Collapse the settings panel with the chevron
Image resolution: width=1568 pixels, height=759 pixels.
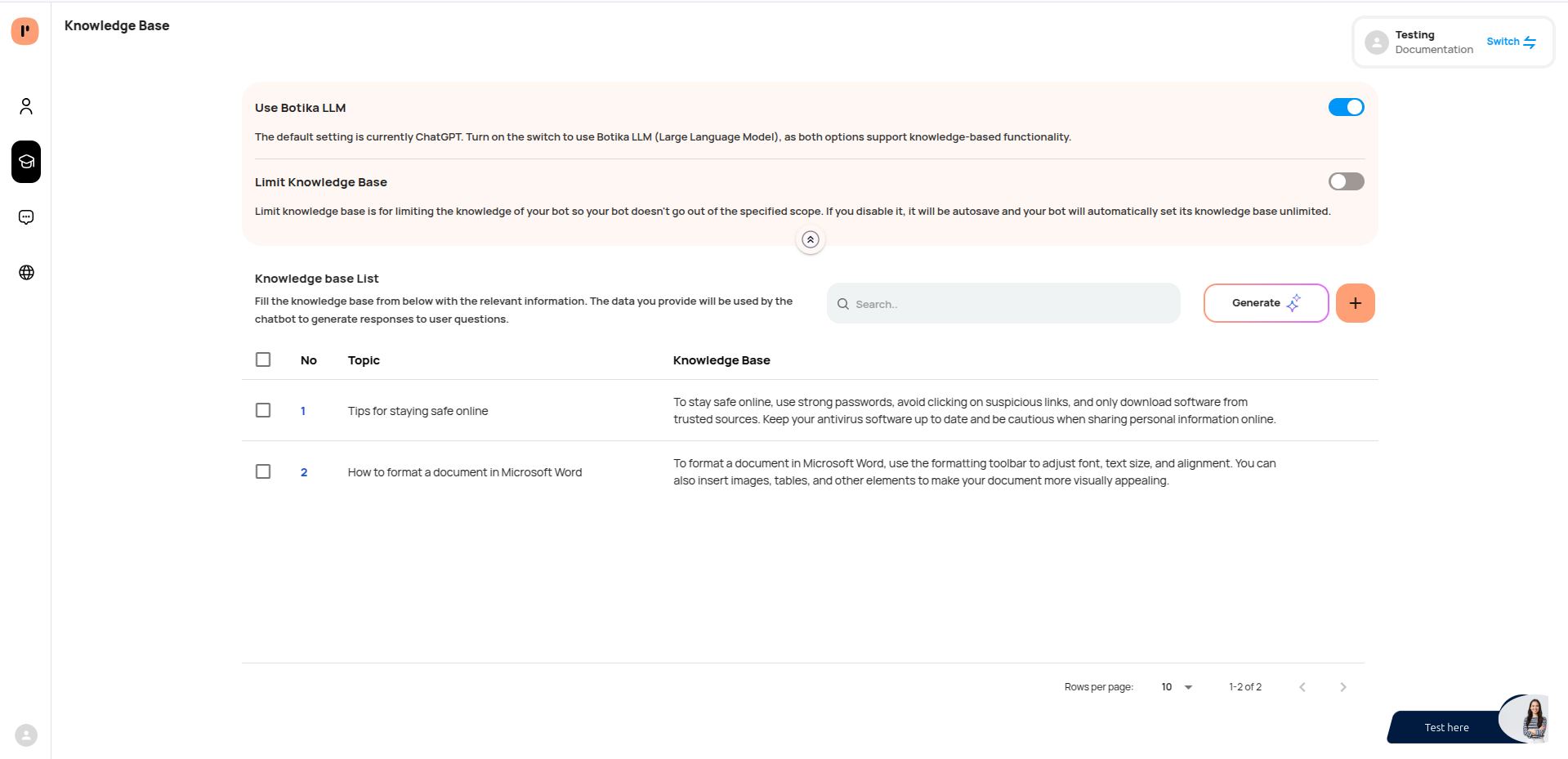[x=811, y=239]
